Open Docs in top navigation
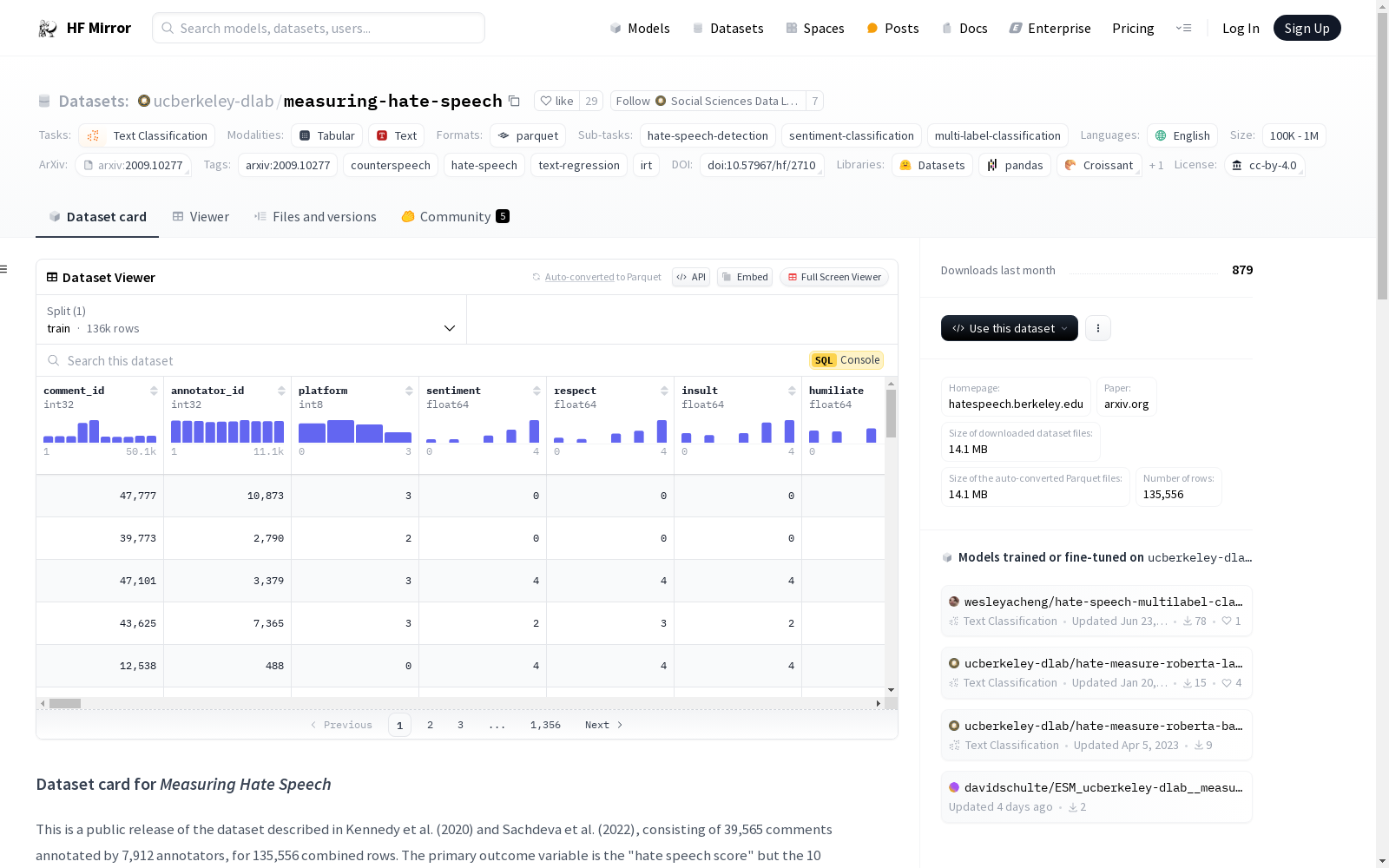The width and height of the screenshot is (1389, 868). tap(964, 28)
